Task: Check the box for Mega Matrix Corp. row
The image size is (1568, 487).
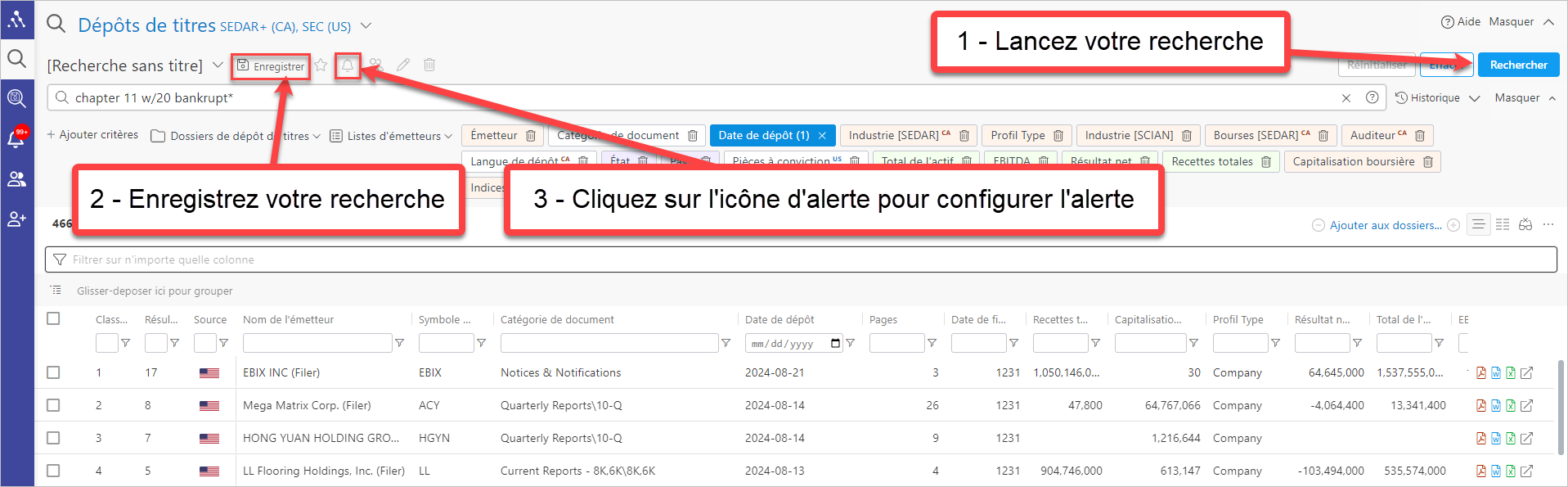Action: coord(53,405)
